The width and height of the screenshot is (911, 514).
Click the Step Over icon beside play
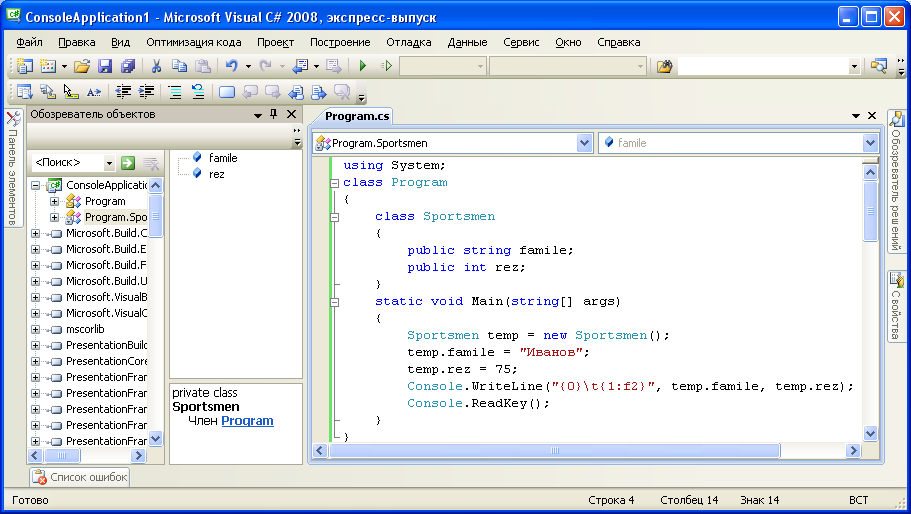point(386,66)
